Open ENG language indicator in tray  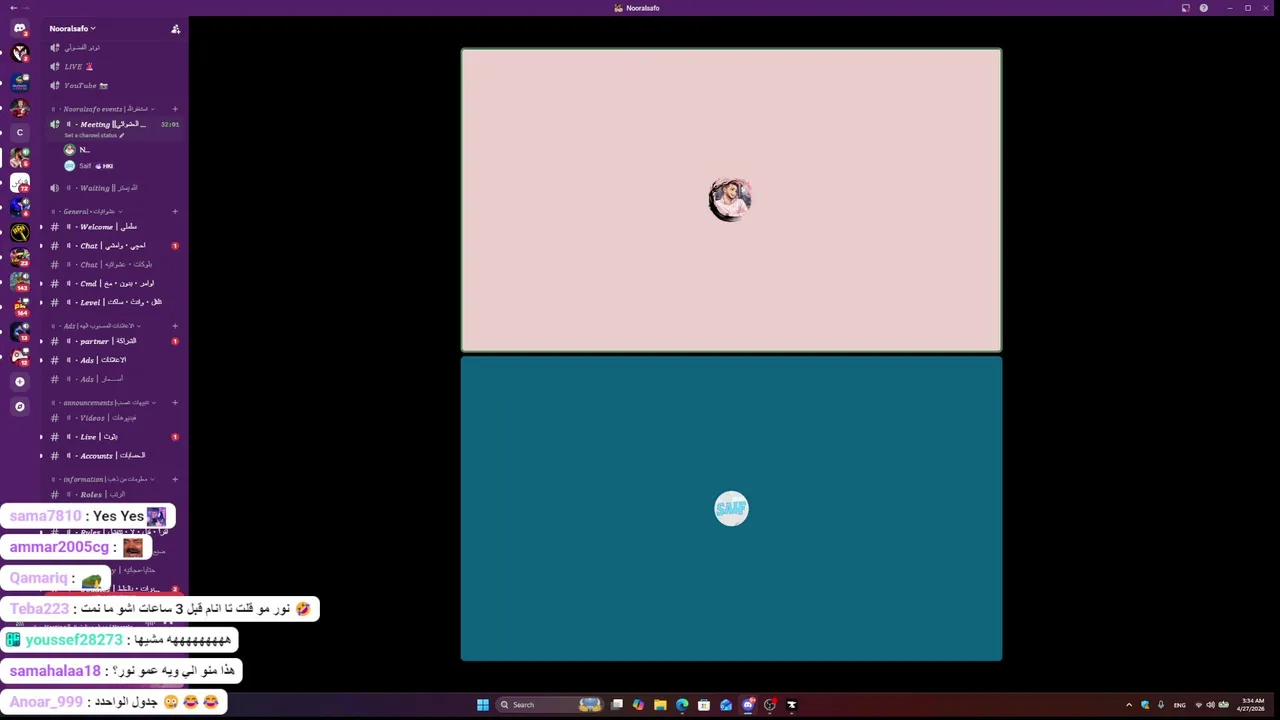pos(1180,705)
